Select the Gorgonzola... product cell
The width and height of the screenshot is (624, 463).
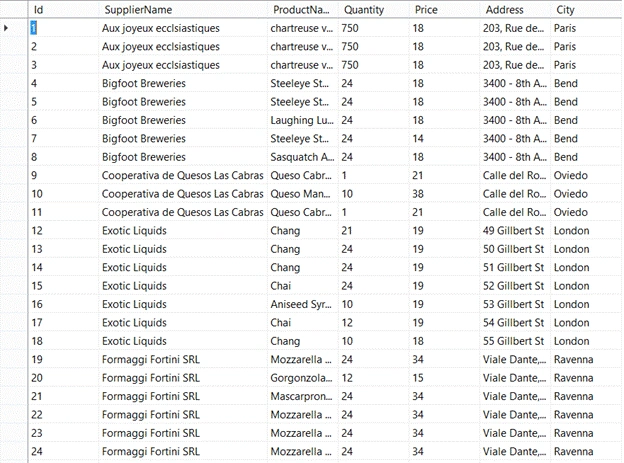pyautogui.click(x=303, y=378)
